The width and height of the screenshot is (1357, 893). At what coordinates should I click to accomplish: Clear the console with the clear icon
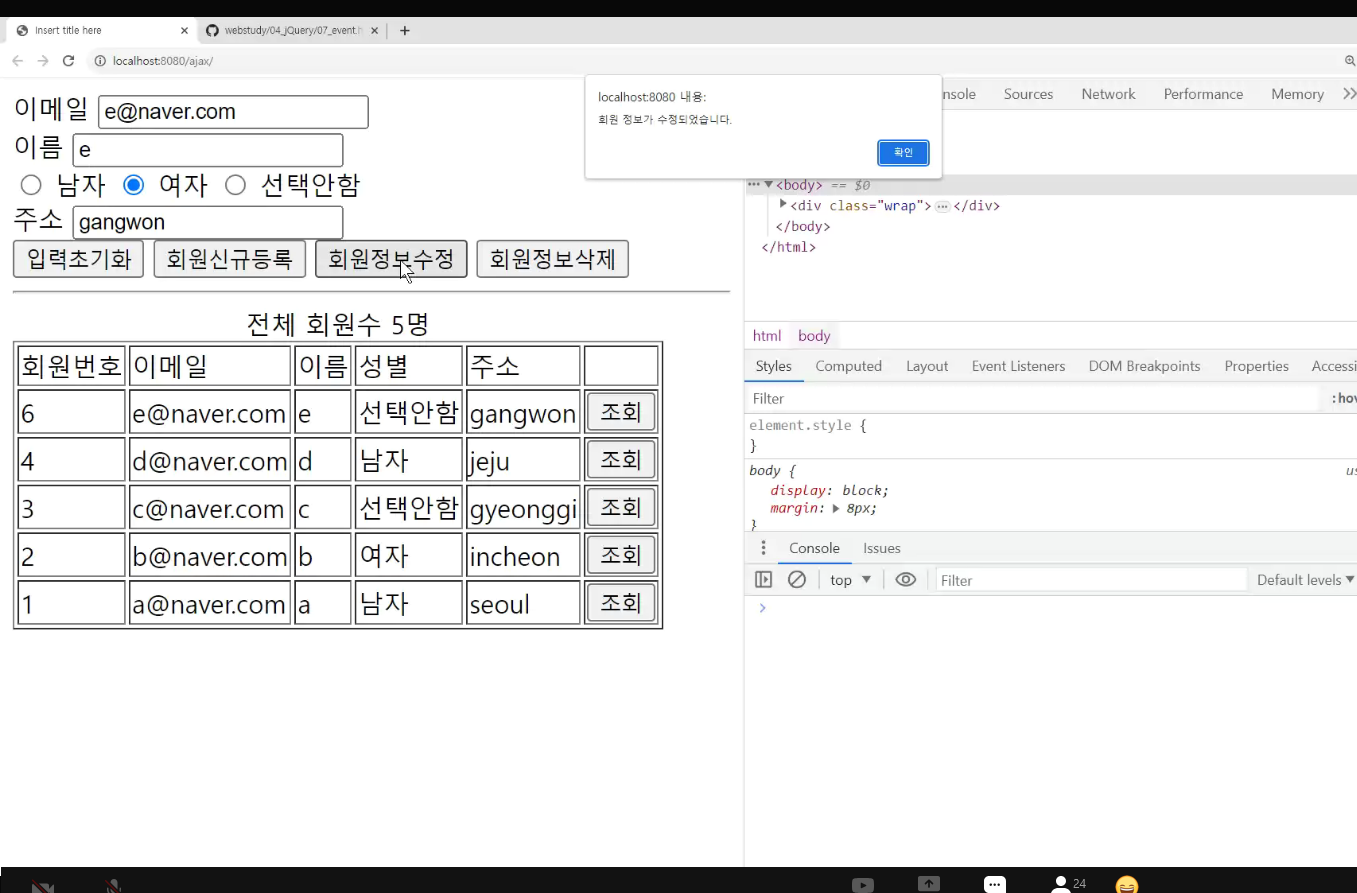click(x=797, y=580)
